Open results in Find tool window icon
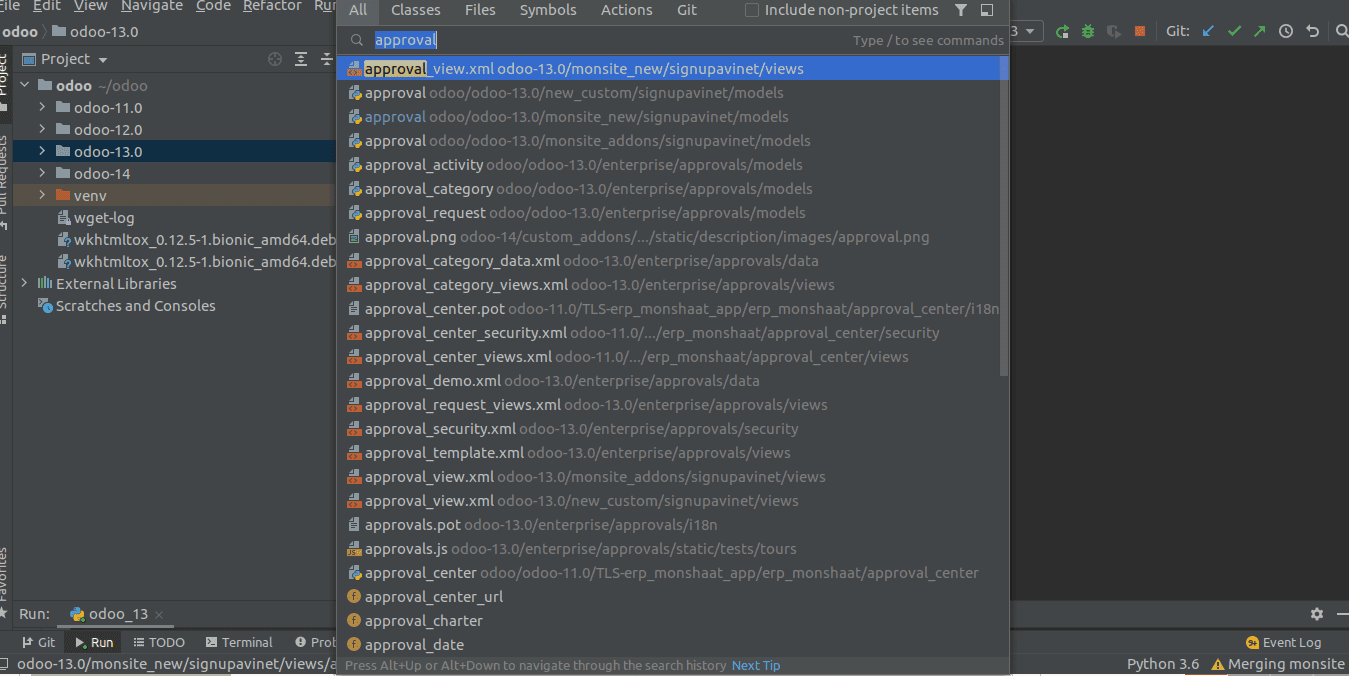The width and height of the screenshot is (1349, 676). [987, 10]
